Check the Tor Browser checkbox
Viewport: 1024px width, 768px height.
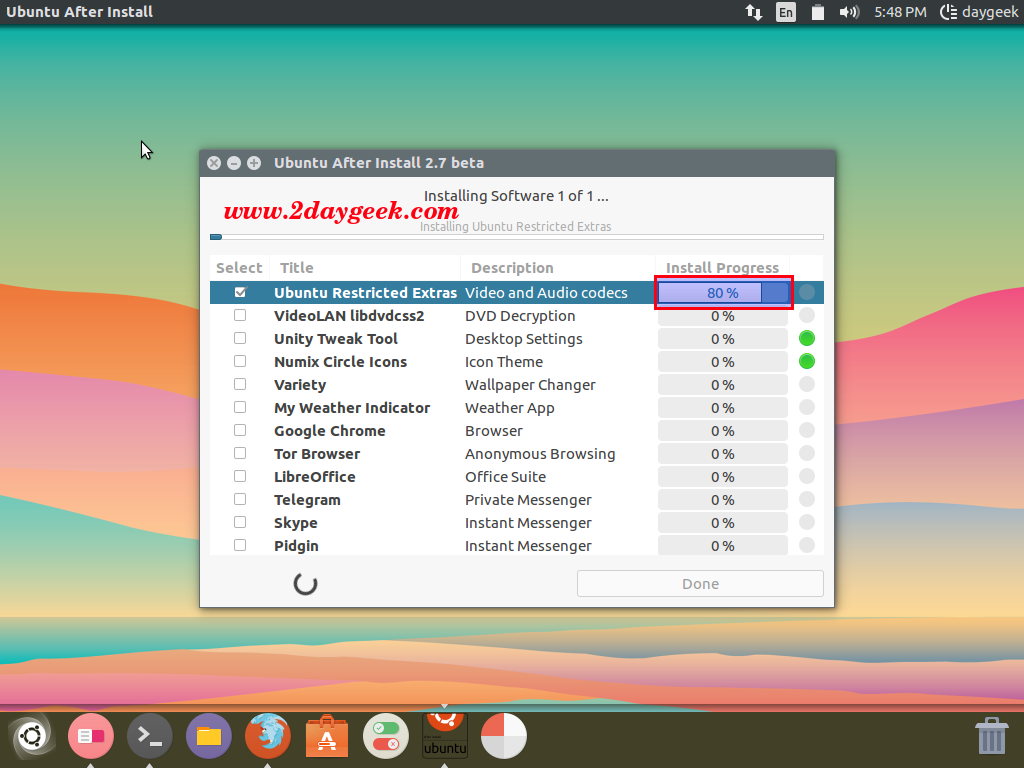click(x=240, y=453)
